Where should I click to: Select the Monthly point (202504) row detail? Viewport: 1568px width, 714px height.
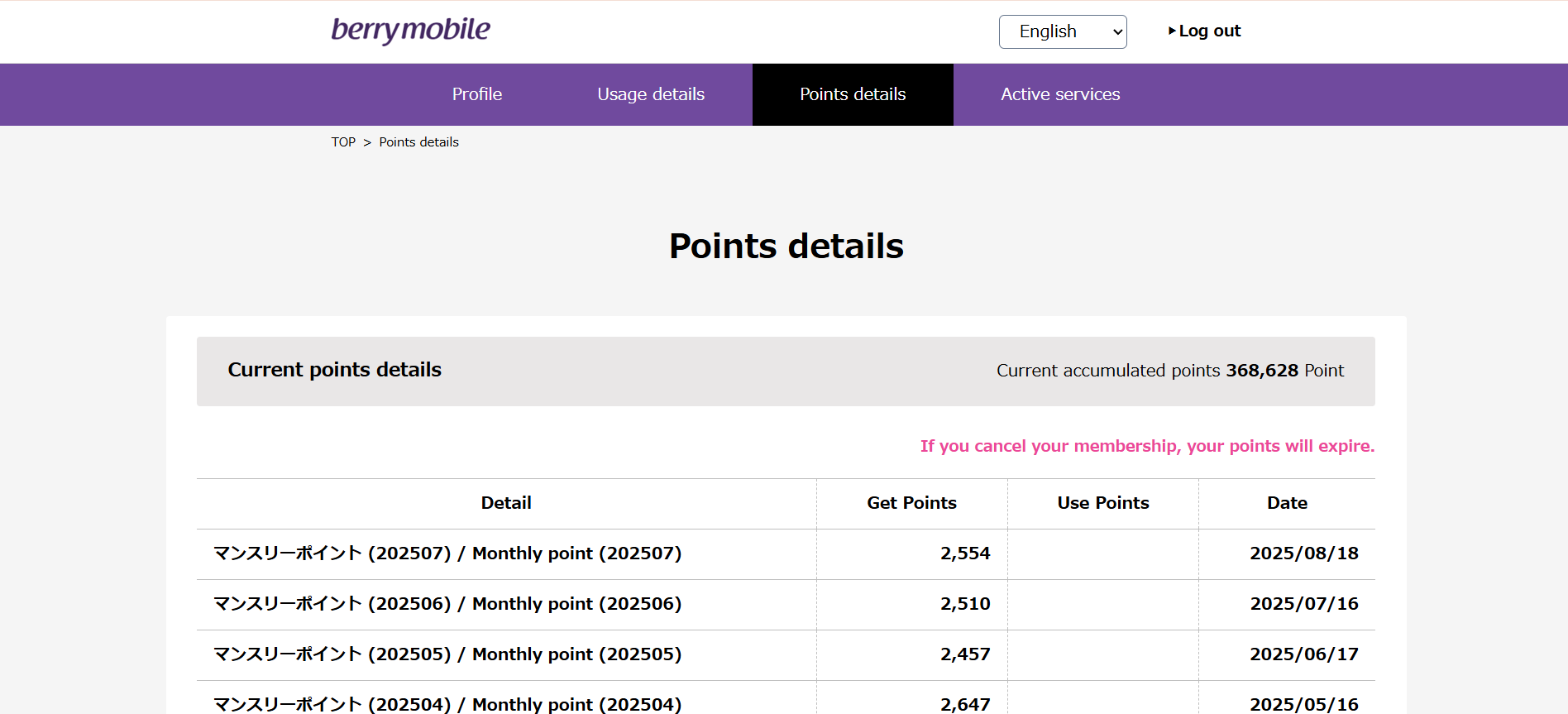tap(447, 704)
